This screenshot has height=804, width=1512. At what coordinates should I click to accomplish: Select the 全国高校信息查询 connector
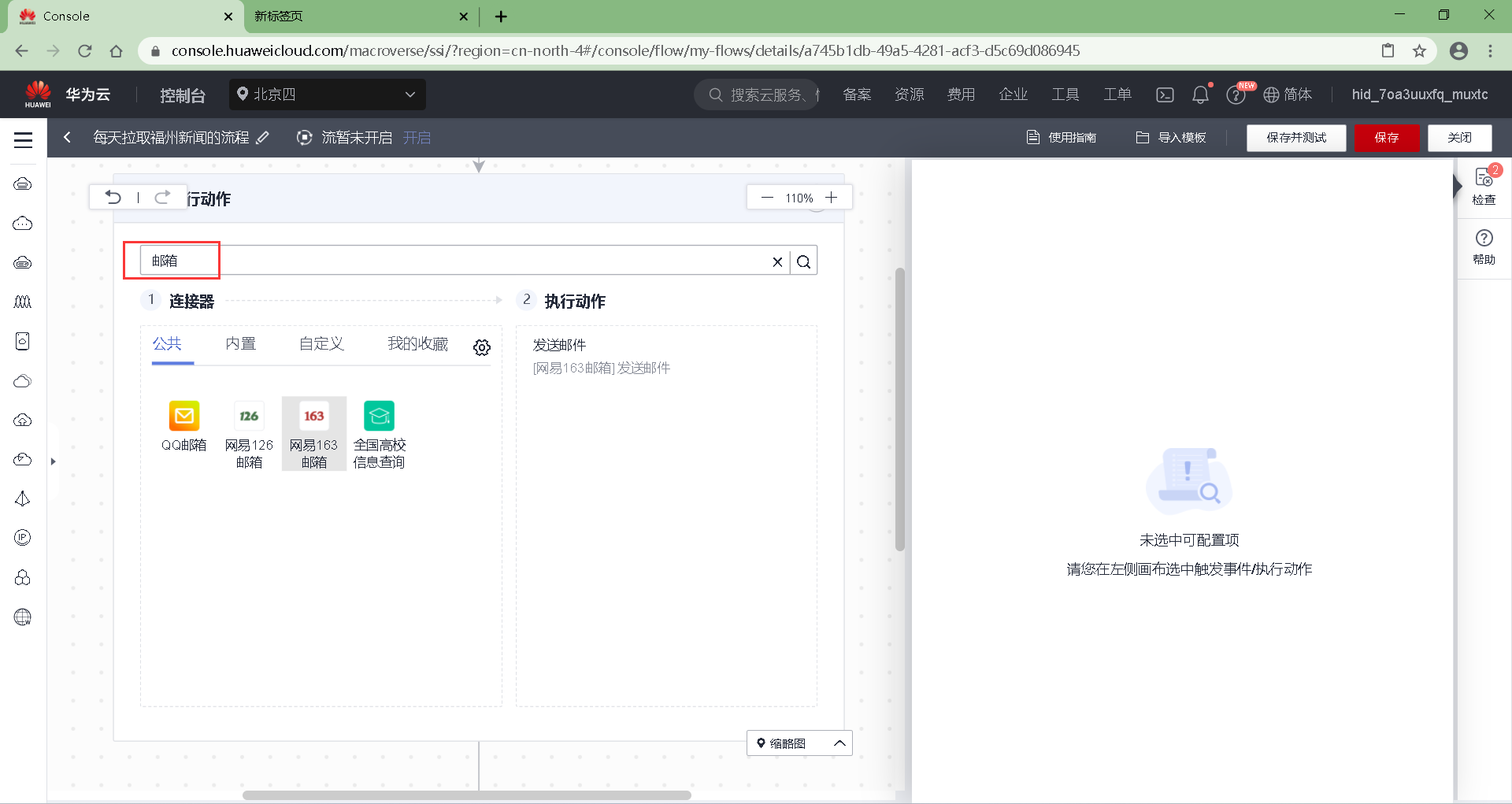(380, 434)
